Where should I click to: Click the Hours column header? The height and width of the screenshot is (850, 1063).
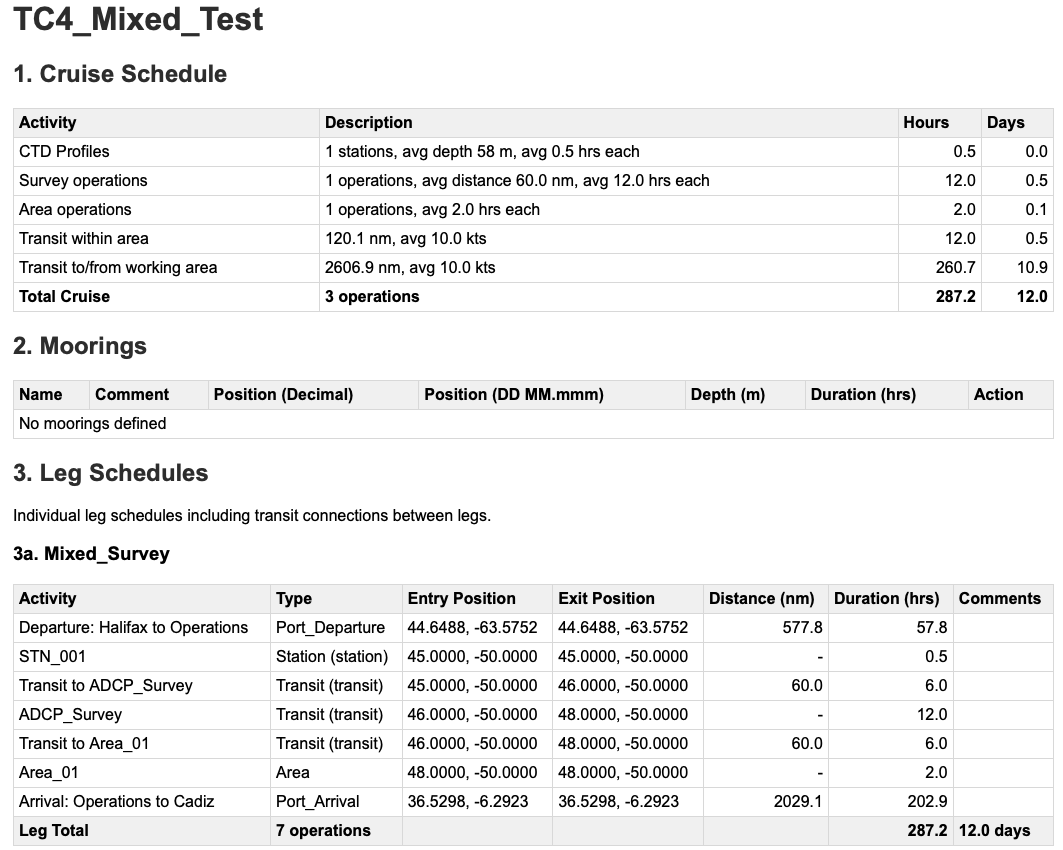pyautogui.click(x=925, y=122)
